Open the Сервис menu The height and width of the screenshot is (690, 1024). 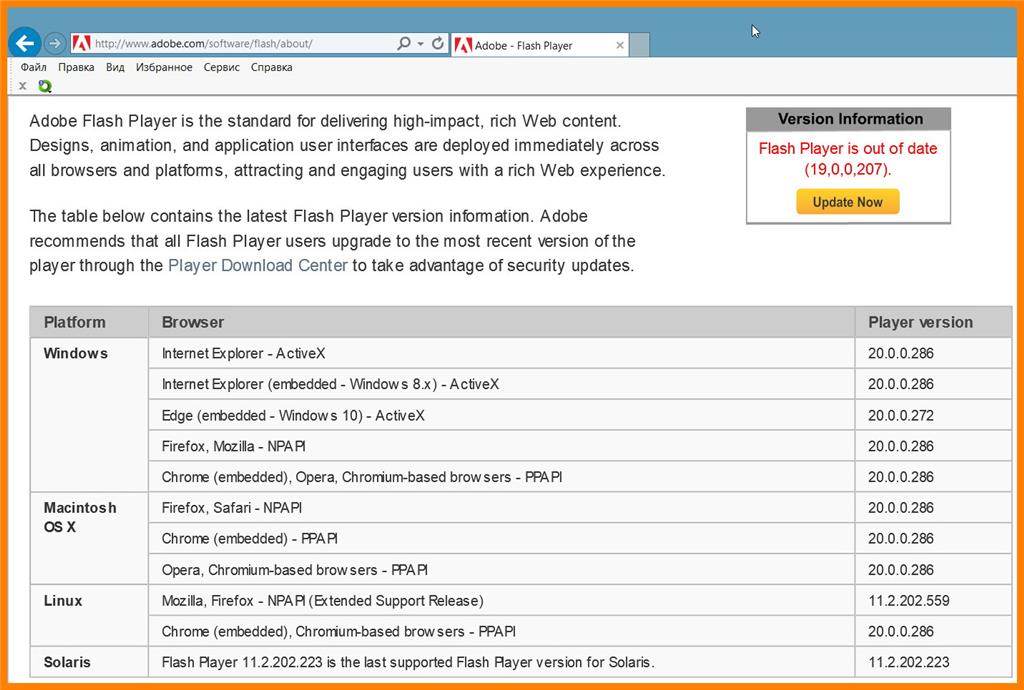[x=221, y=67]
